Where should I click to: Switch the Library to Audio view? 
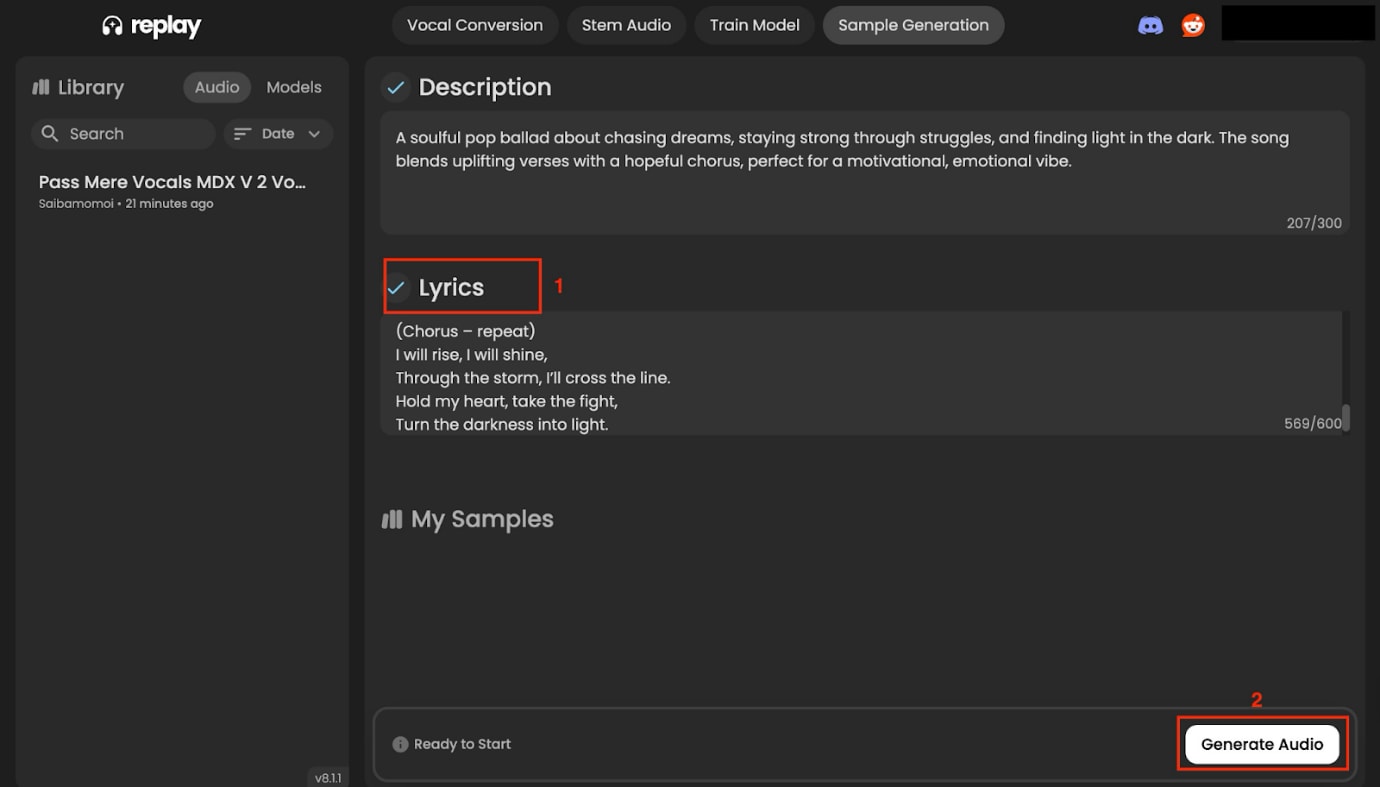tap(216, 87)
